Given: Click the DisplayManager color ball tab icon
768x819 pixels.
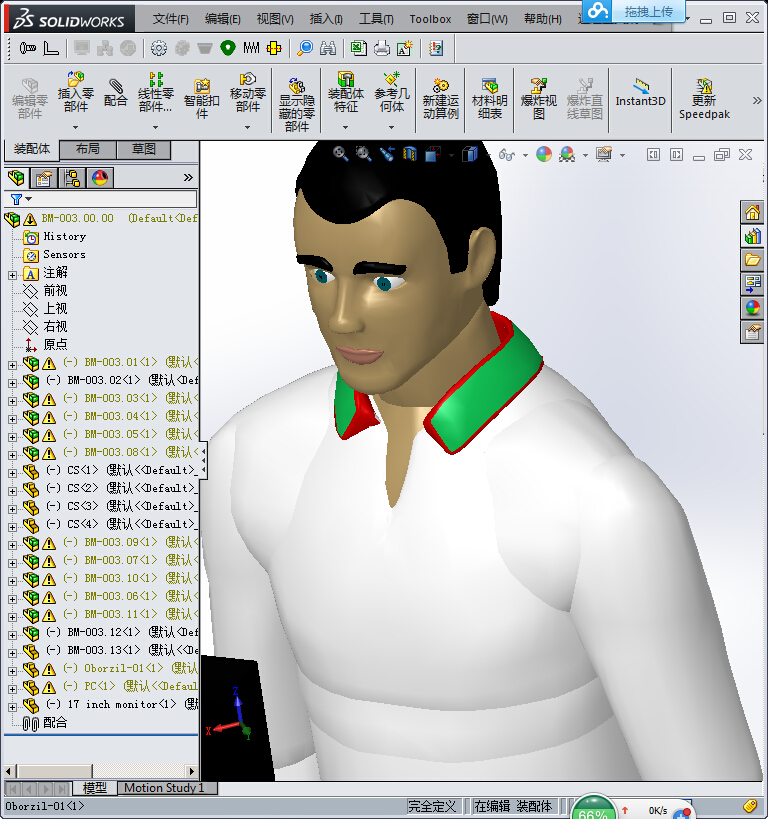Looking at the screenshot, I should click(x=100, y=178).
